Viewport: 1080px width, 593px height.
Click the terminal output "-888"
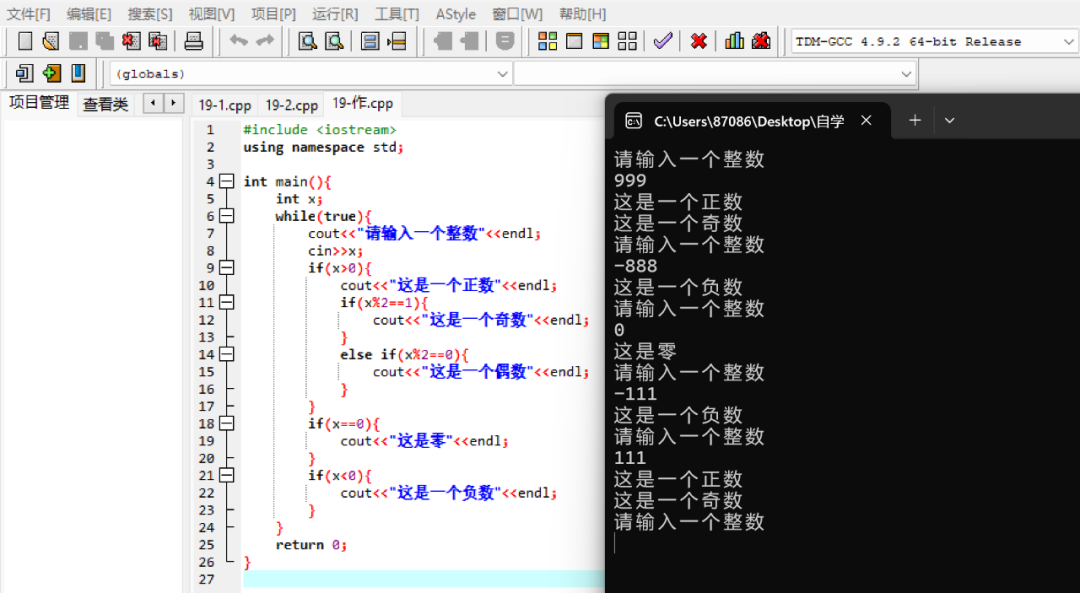pos(635,266)
